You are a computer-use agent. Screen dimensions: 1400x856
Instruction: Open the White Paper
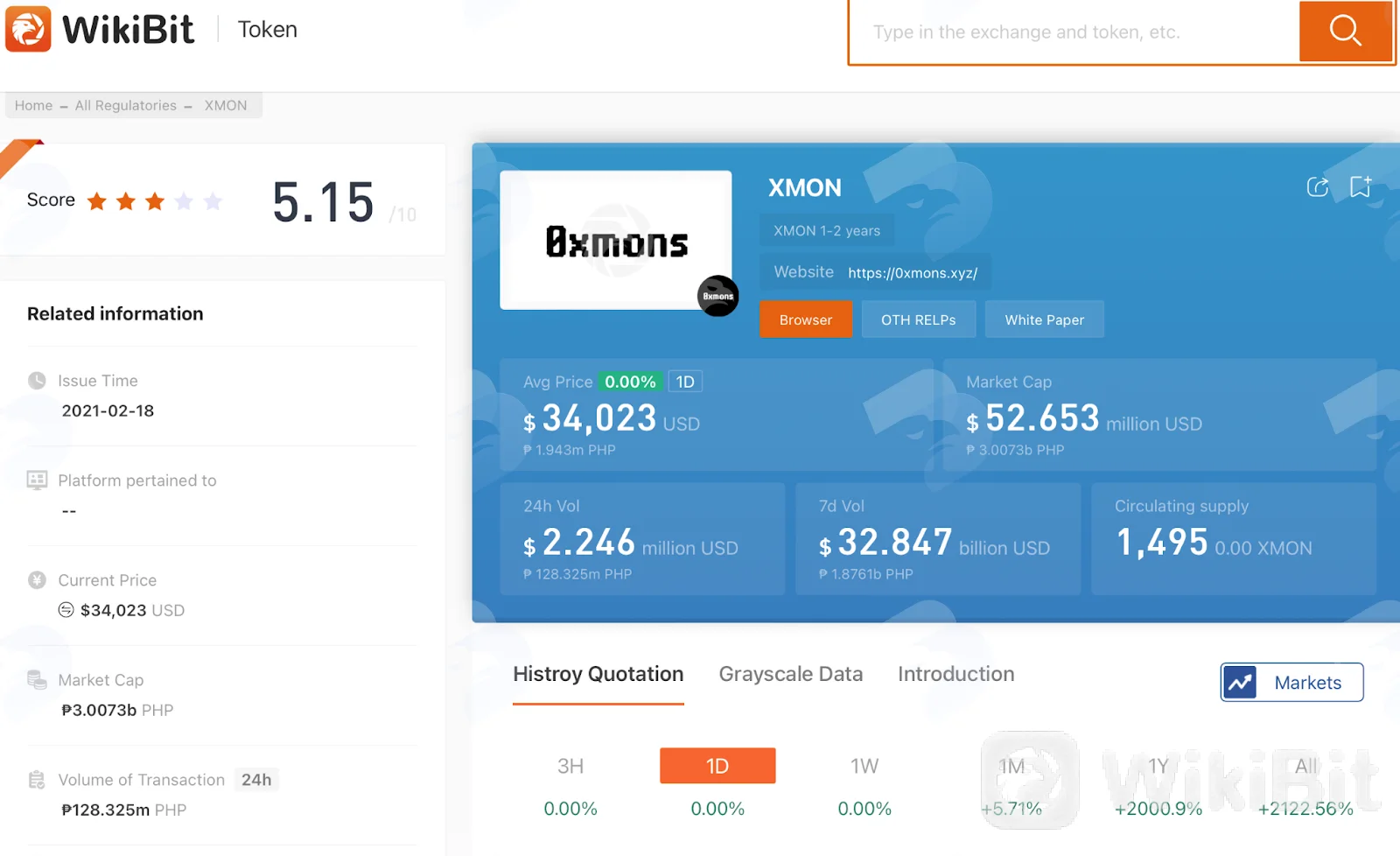click(1045, 319)
